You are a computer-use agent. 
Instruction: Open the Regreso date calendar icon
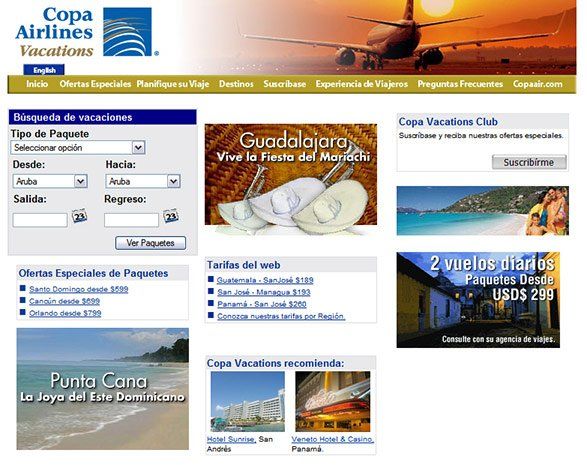click(x=171, y=216)
